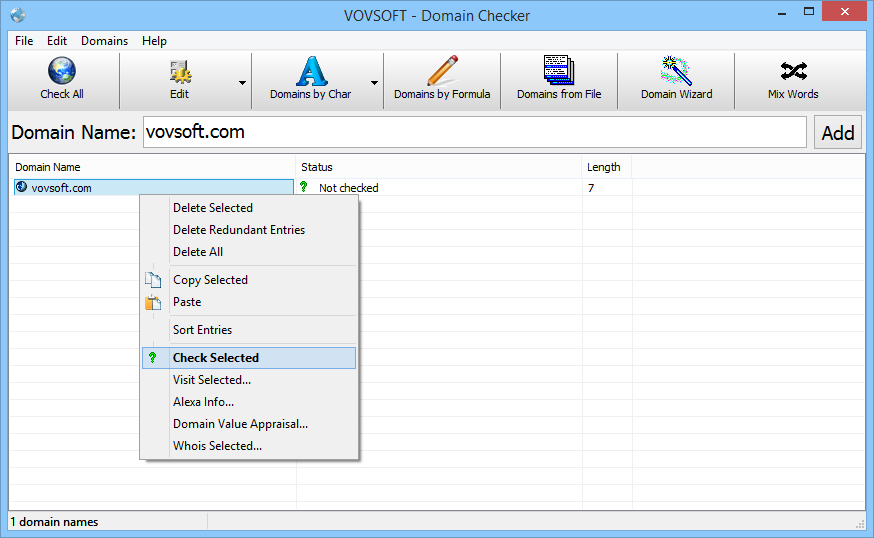The width and height of the screenshot is (874, 538).
Task: Close the Domain Checker window
Action: (844, 12)
